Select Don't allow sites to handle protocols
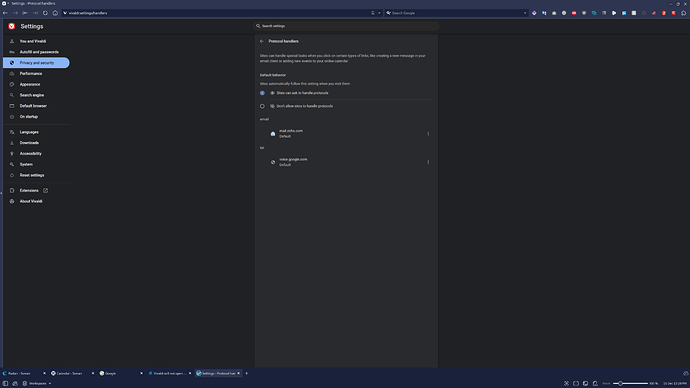Viewport: 690px width, 388px height. point(262,106)
